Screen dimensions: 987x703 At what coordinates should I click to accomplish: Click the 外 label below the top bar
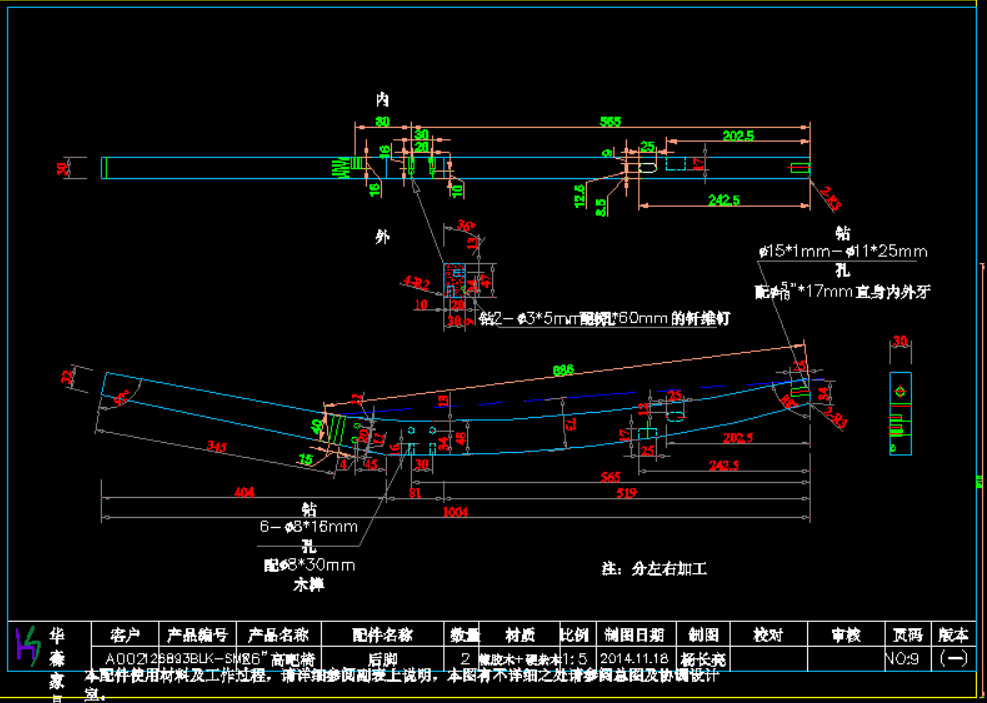pyautogui.click(x=381, y=237)
